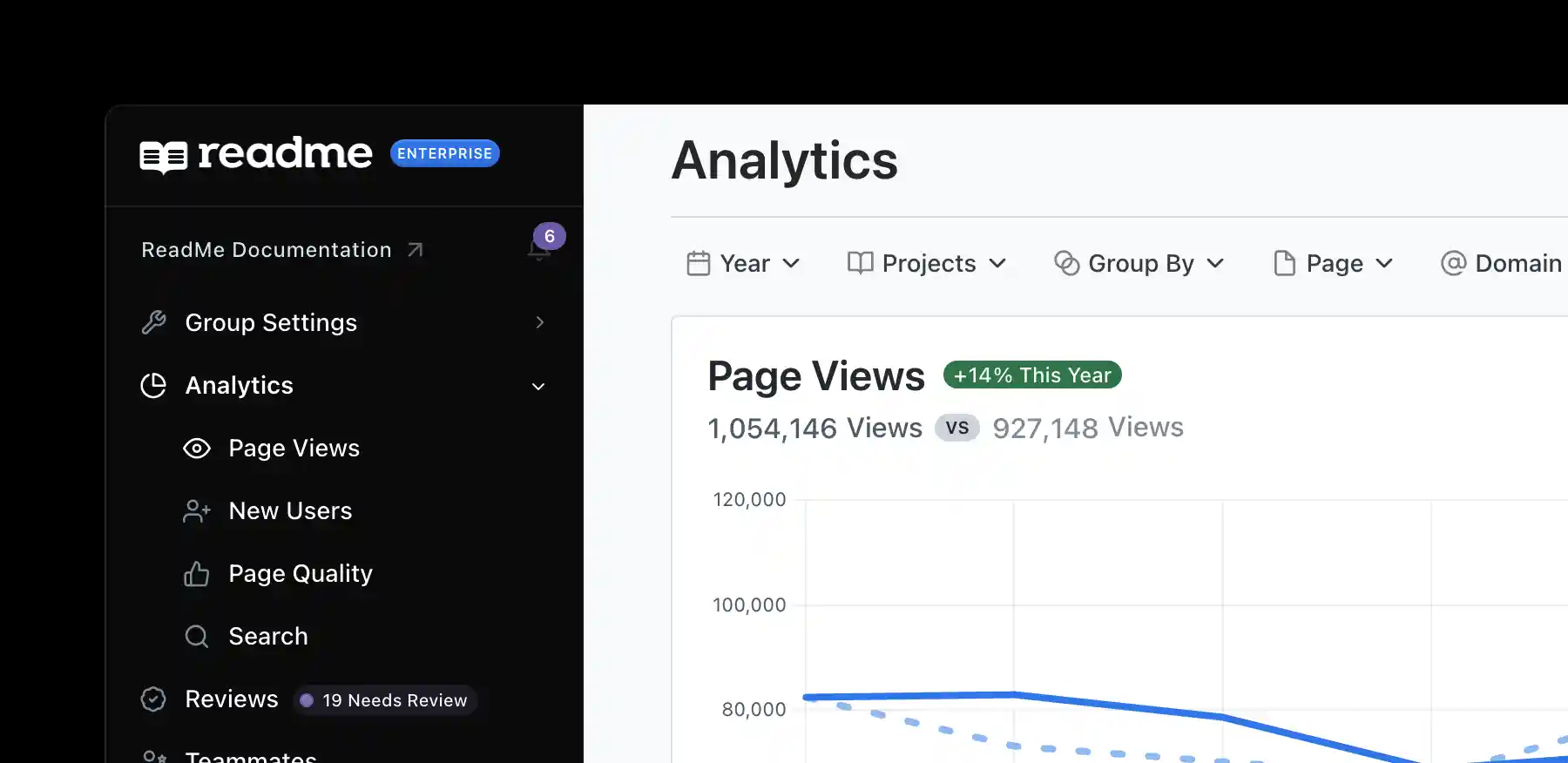Click the thumbs-up Page Quality icon
Screen dimensions: 1568x763
[197, 573]
